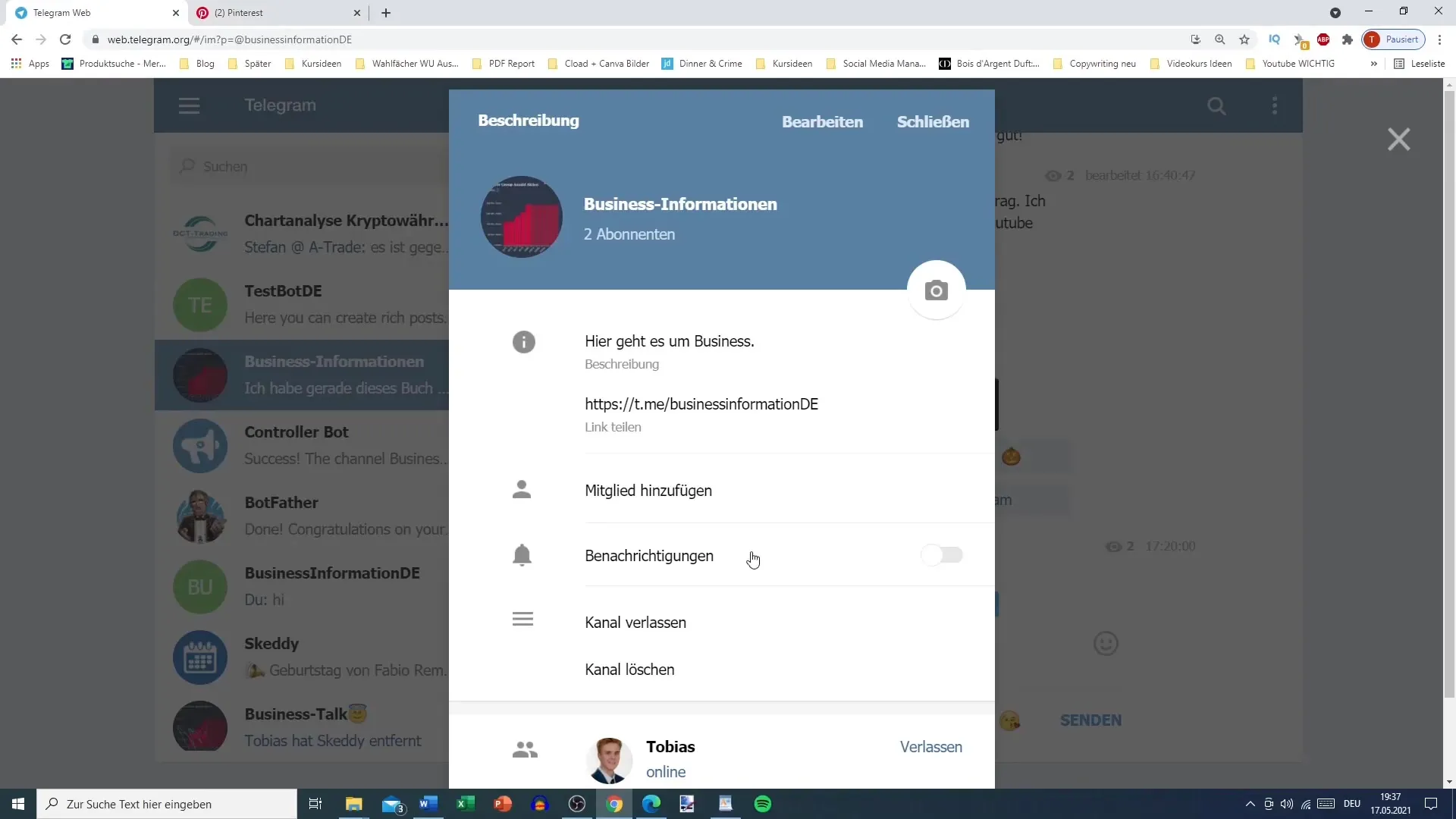Click the Suchen search field
This screenshot has width=1456, height=819.
pyautogui.click(x=309, y=166)
